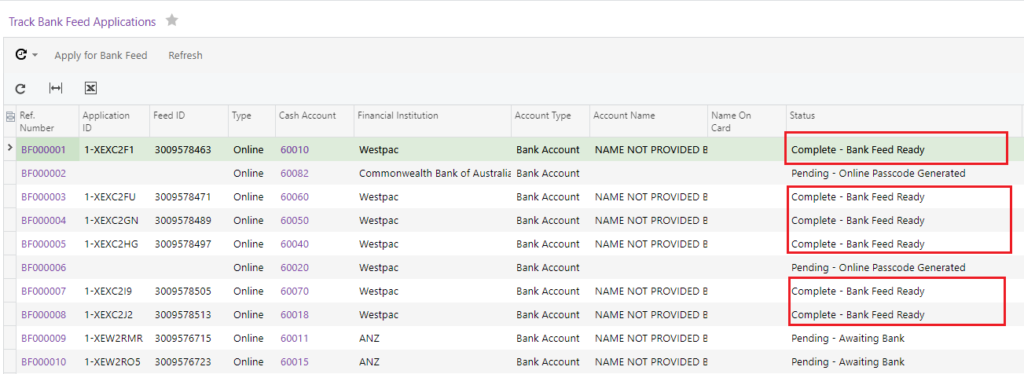Open cash account link 60011
The width and height of the screenshot is (1024, 374).
point(295,339)
